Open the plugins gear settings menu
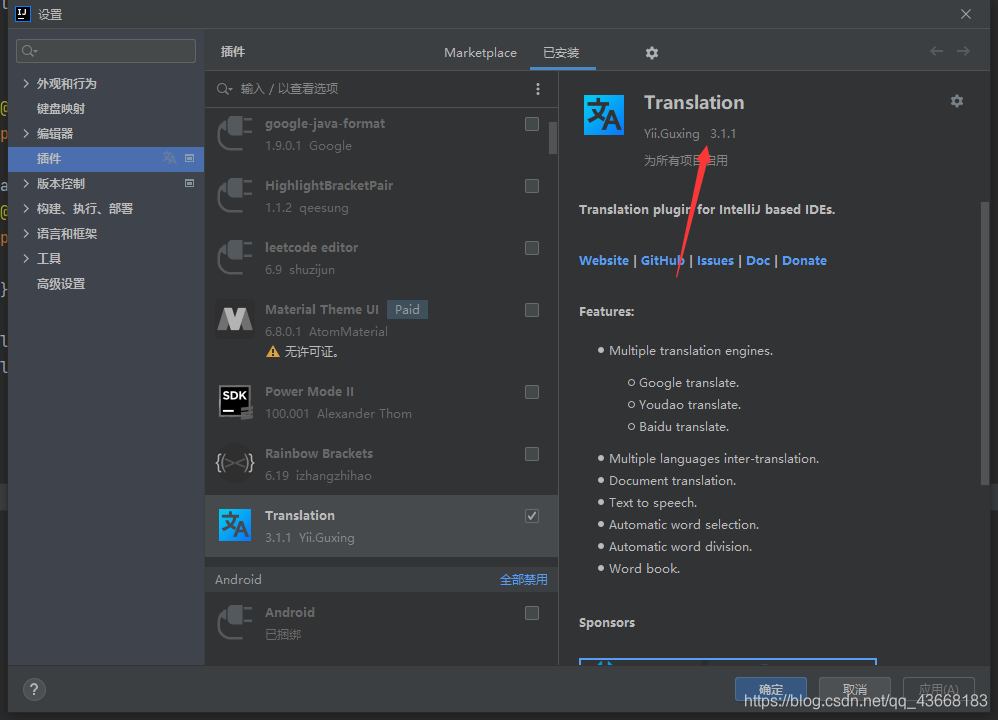Viewport: 998px width, 720px height. click(x=651, y=53)
